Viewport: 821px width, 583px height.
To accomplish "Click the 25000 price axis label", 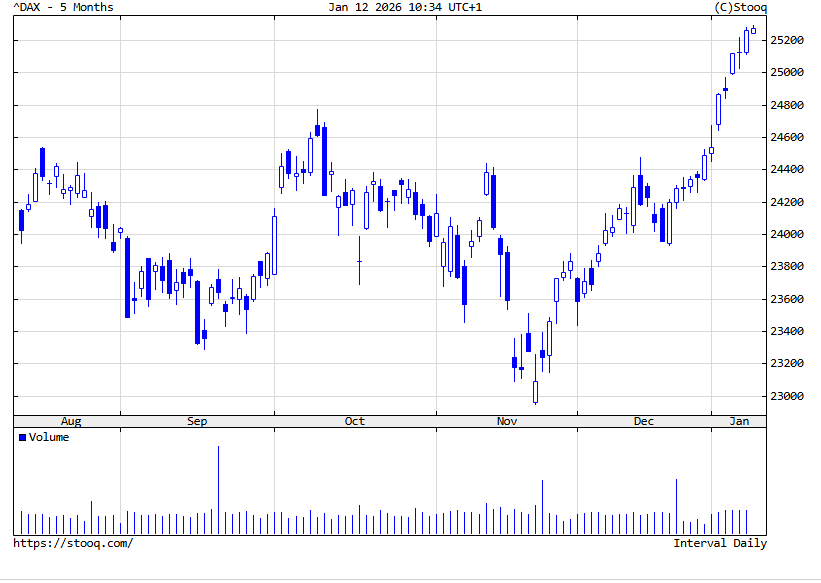I will coord(786,72).
